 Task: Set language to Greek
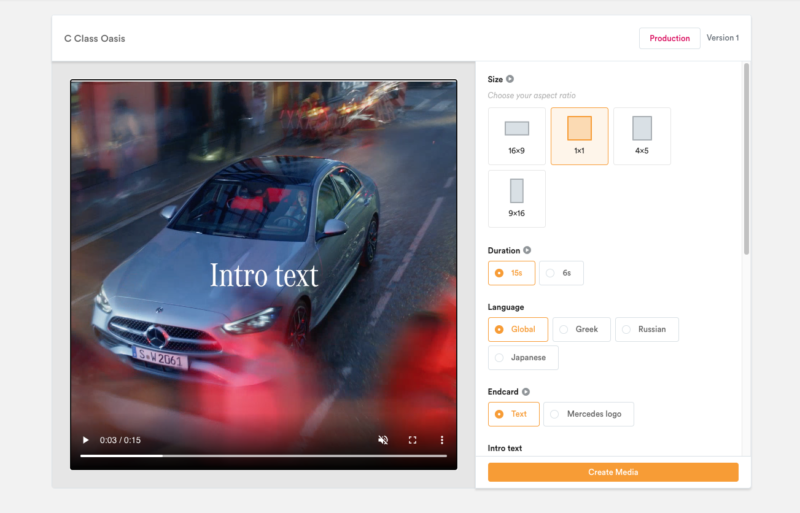(578, 329)
